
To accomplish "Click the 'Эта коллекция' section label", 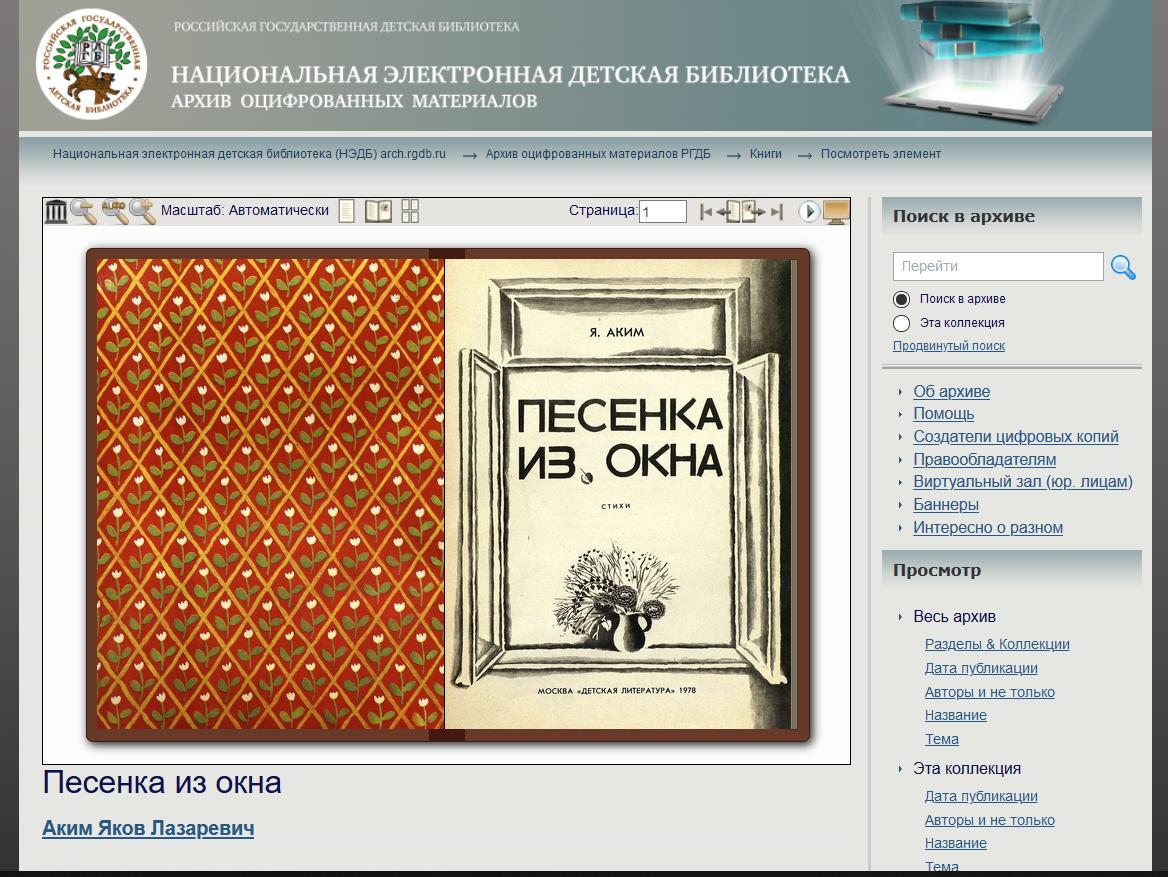I will point(967,768).
